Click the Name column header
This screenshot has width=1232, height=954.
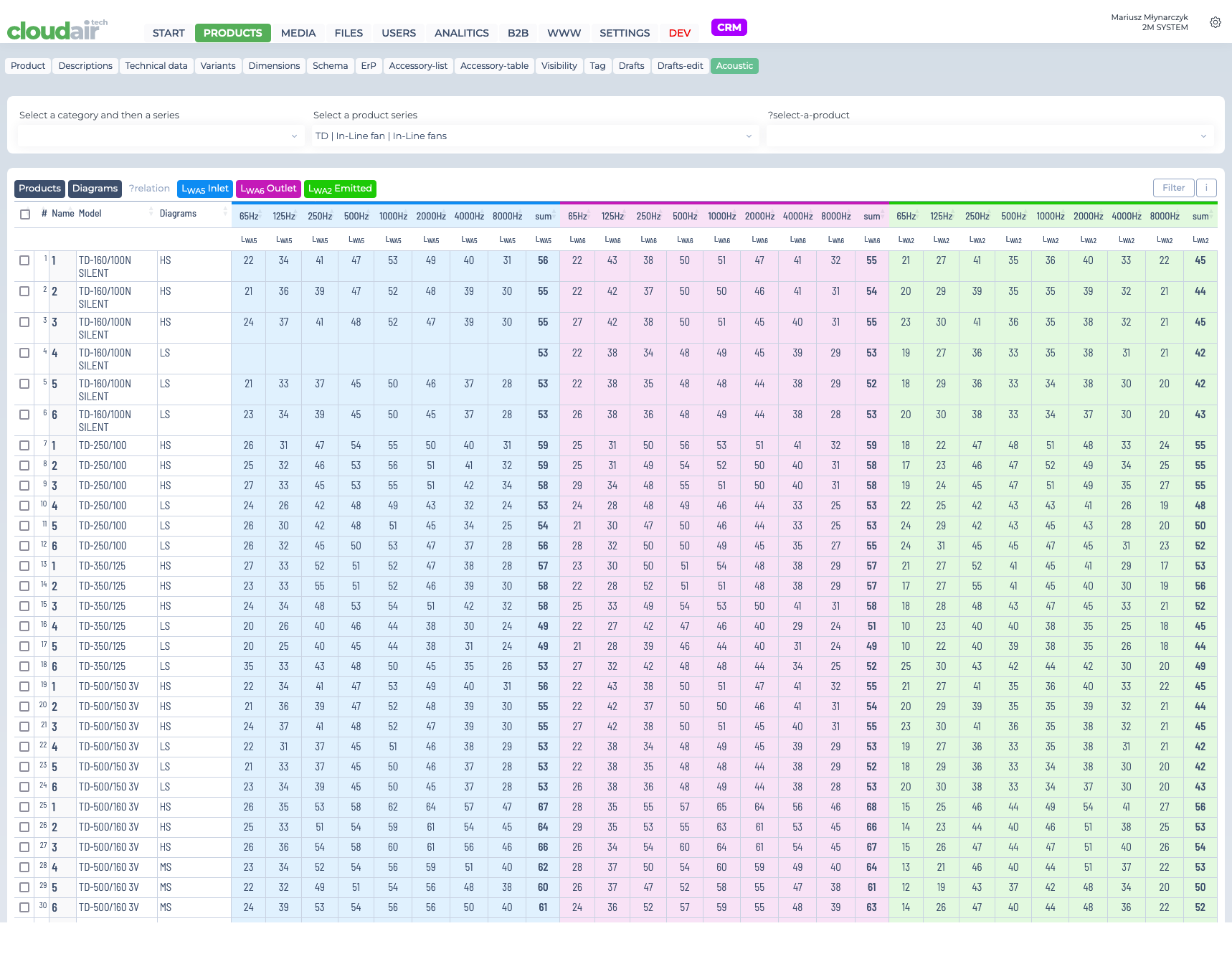[63, 214]
